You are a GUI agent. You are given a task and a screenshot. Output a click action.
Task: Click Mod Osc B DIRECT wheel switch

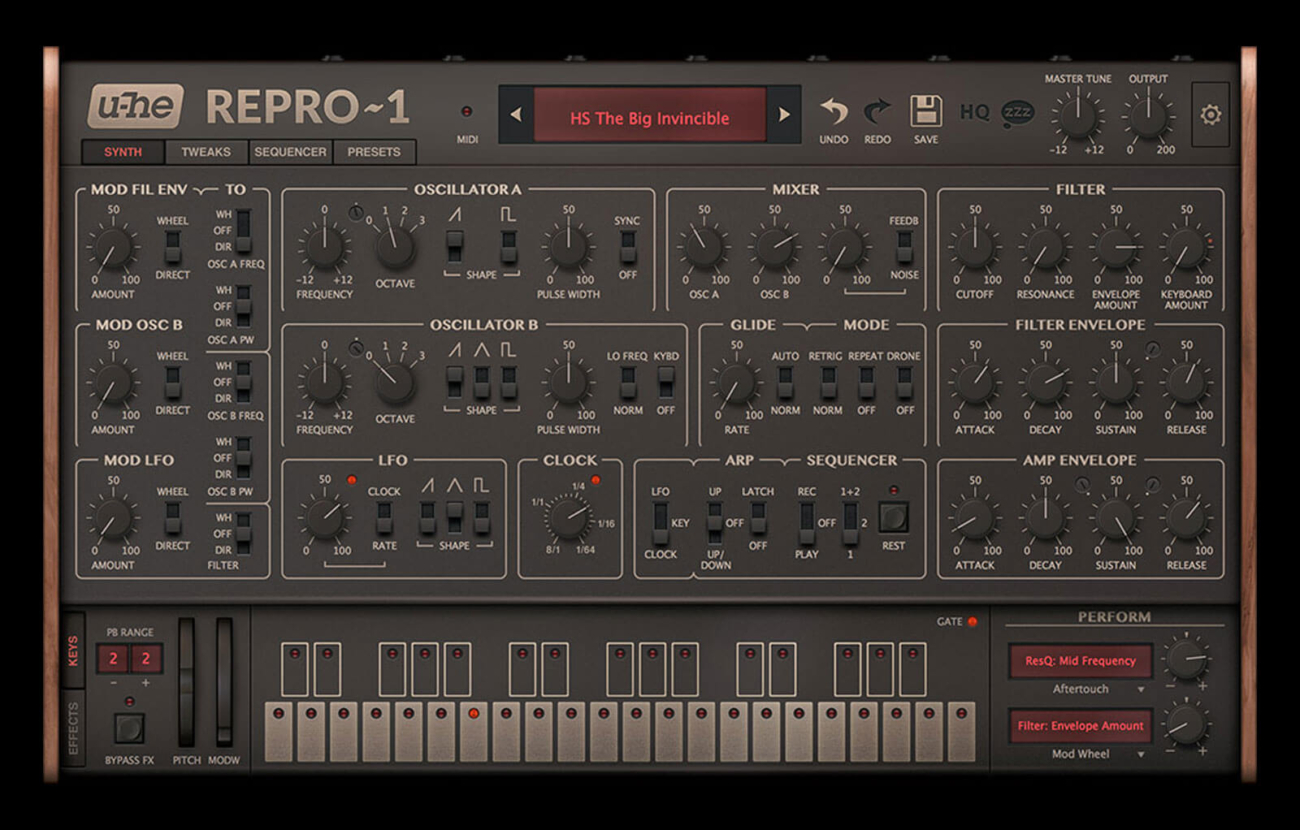click(172, 382)
